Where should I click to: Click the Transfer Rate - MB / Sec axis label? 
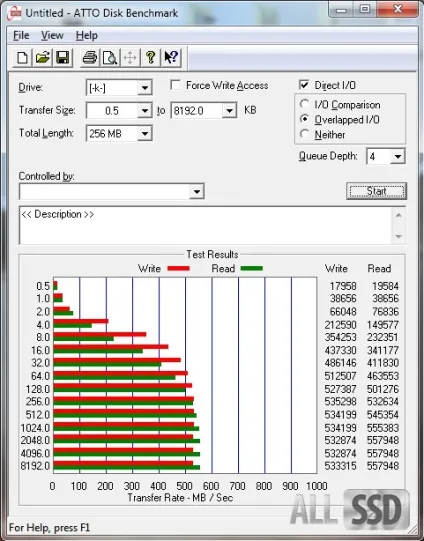(x=180, y=498)
